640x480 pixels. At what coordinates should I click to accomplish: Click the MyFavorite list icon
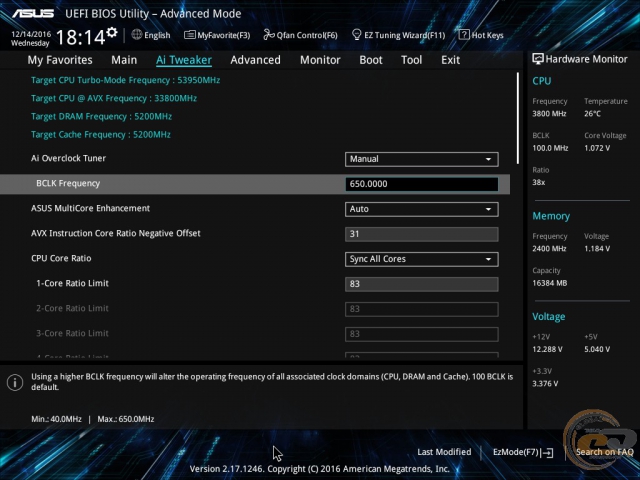click(189, 35)
